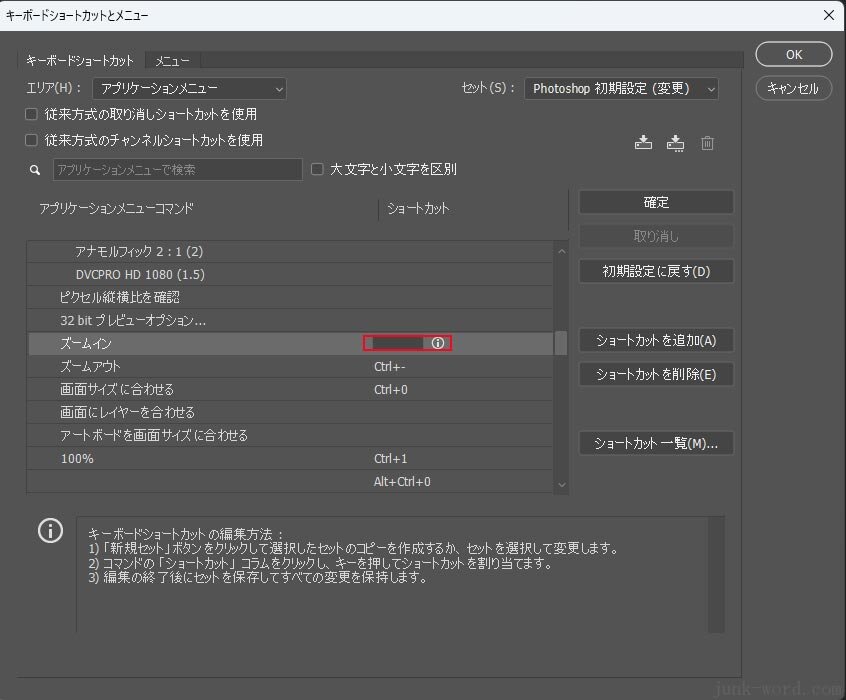
Task: Click the save shortcut set icon
Action: (643, 143)
